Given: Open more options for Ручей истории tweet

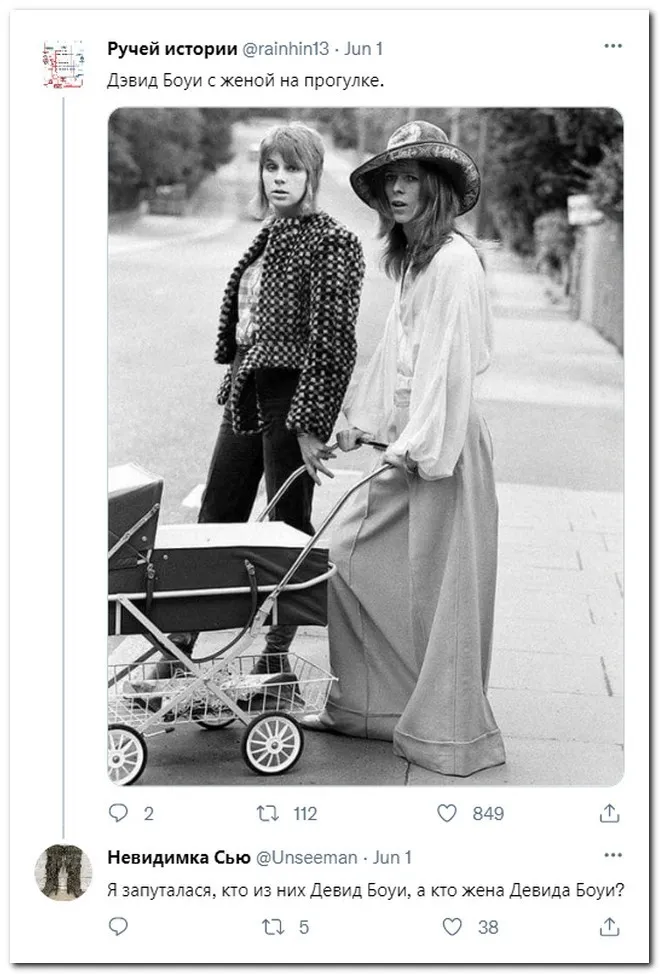Looking at the screenshot, I should [x=613, y=46].
